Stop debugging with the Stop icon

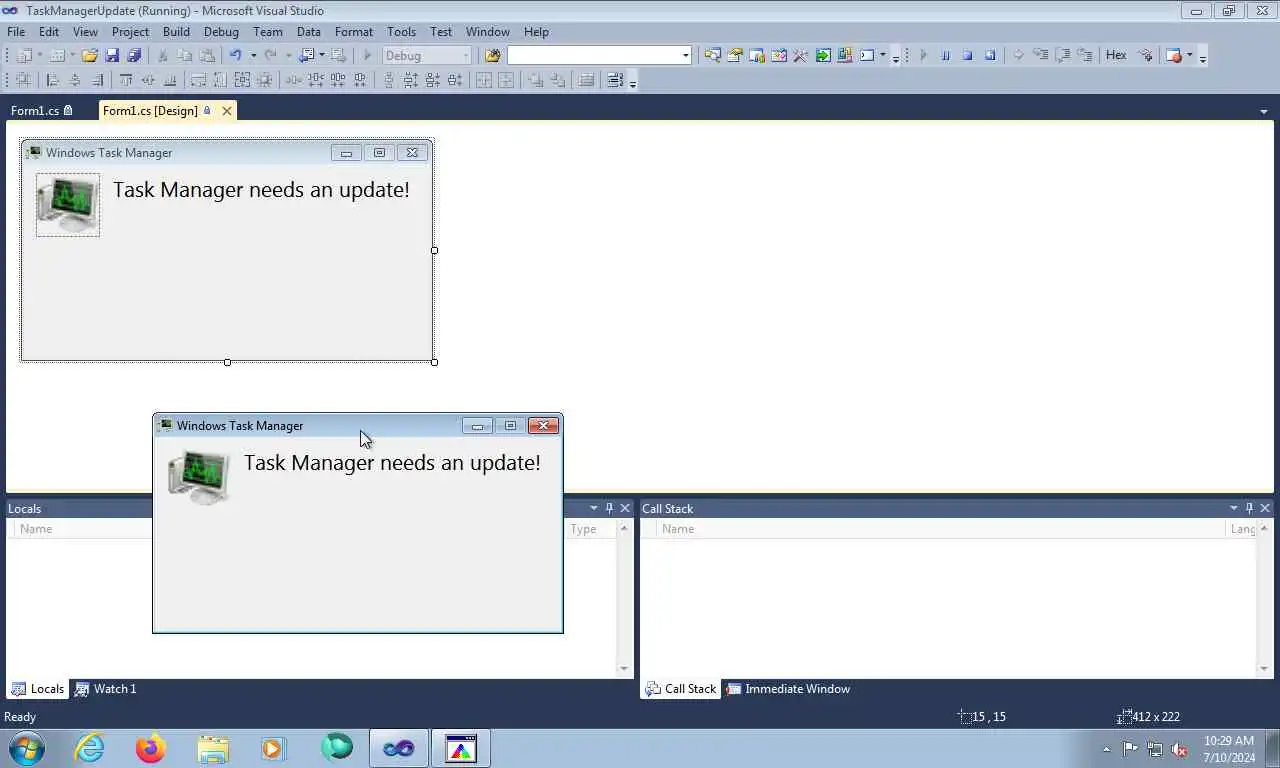(967, 56)
